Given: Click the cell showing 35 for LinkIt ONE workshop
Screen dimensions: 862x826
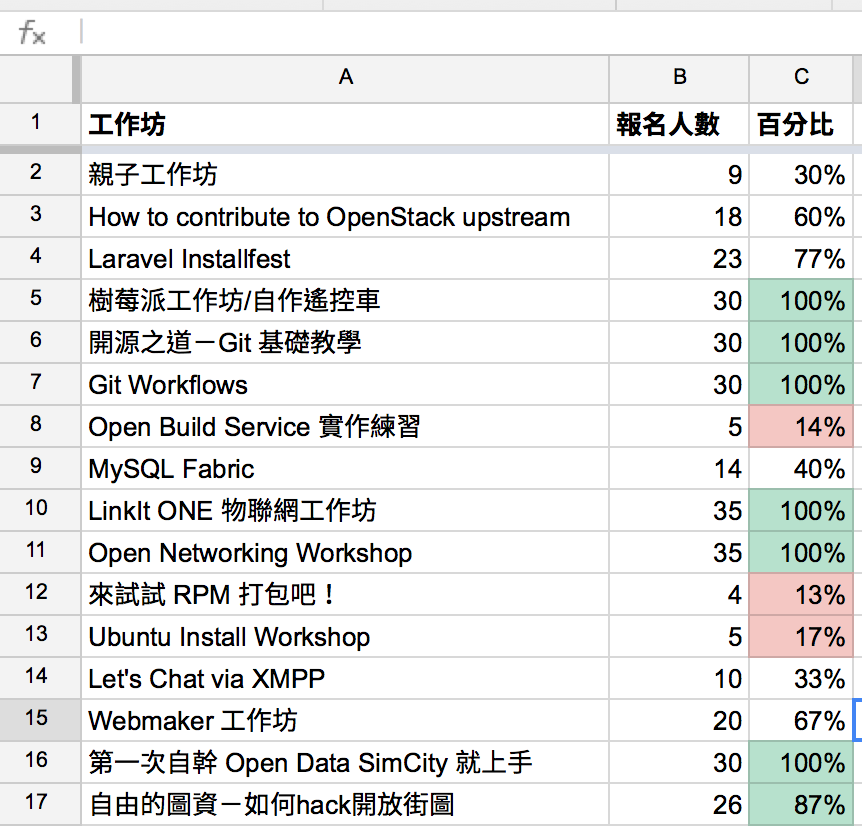Looking at the screenshot, I should (679, 511).
